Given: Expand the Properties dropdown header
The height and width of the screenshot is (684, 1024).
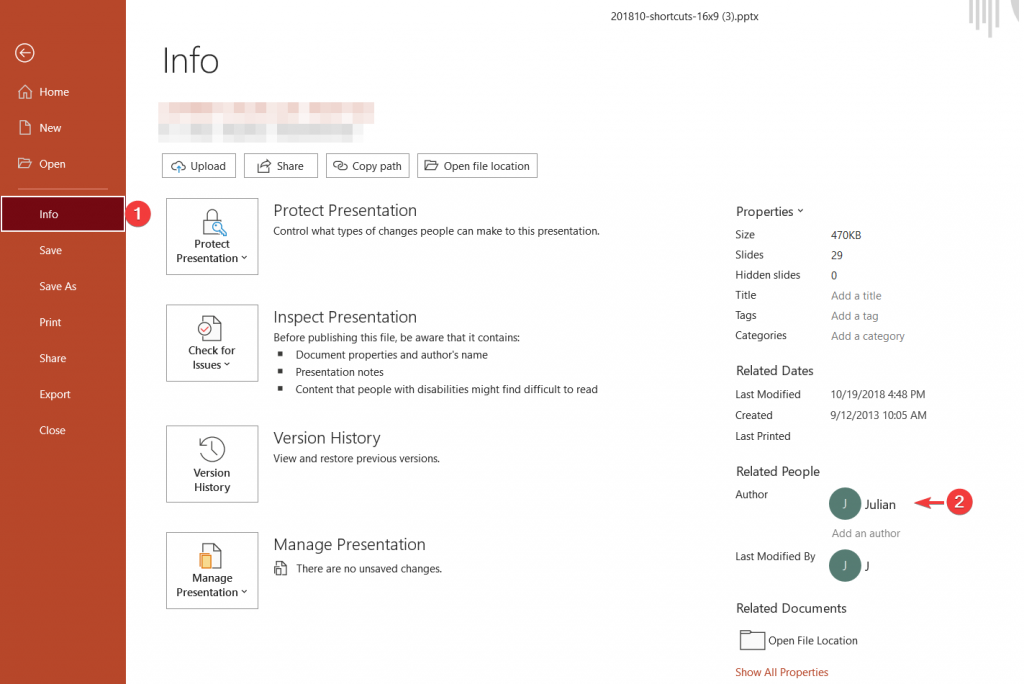Looking at the screenshot, I should (769, 212).
